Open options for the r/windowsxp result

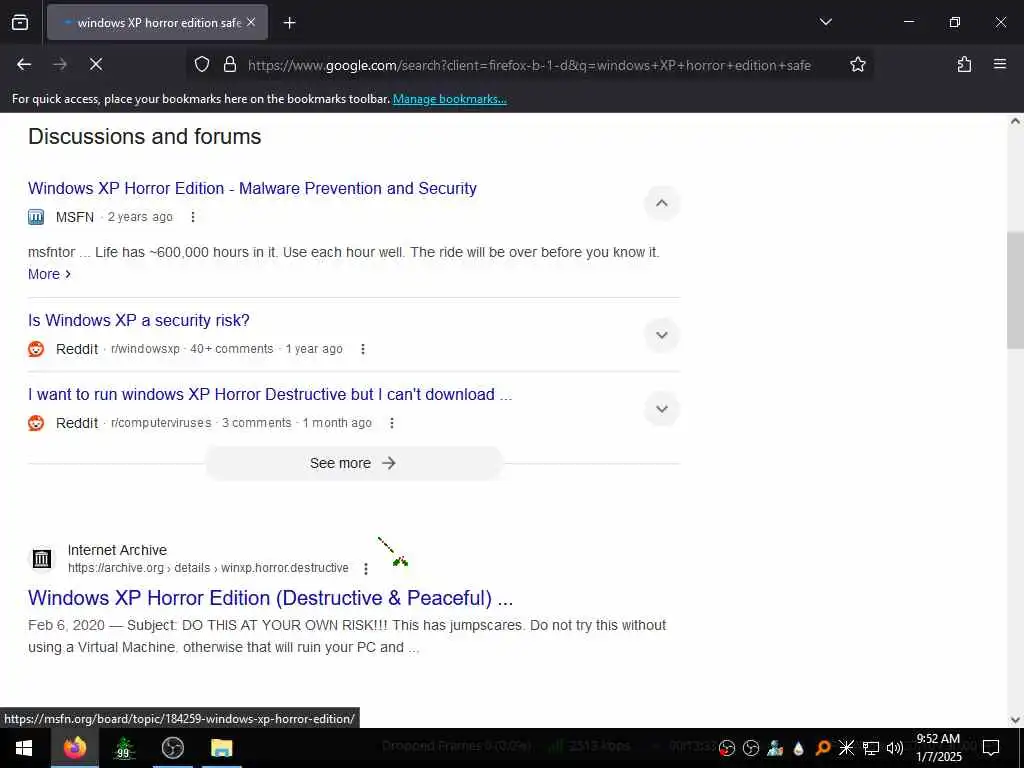point(362,349)
